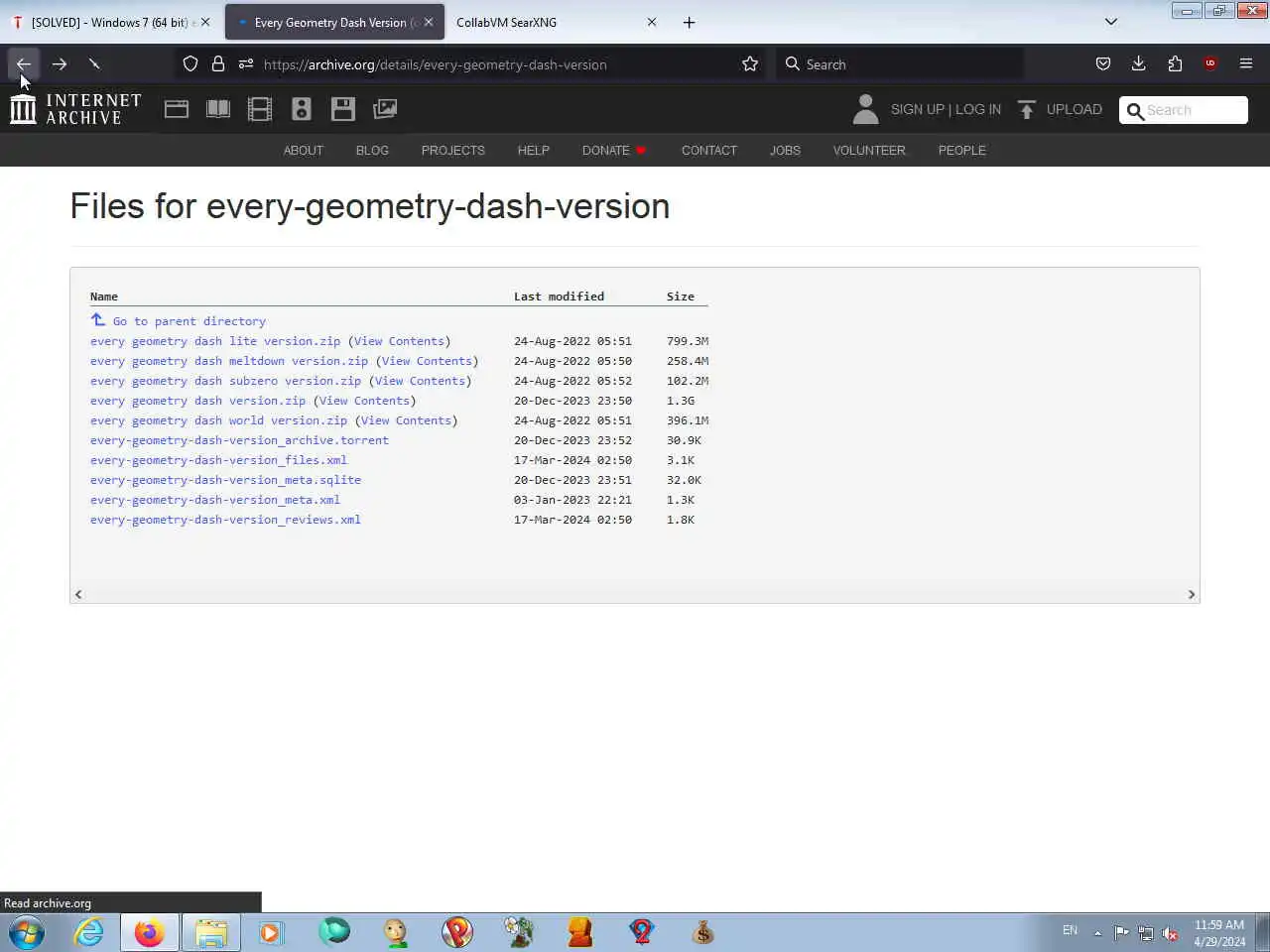Open the PROJECTS menu item
This screenshot has height=952, width=1270.
[453, 151]
